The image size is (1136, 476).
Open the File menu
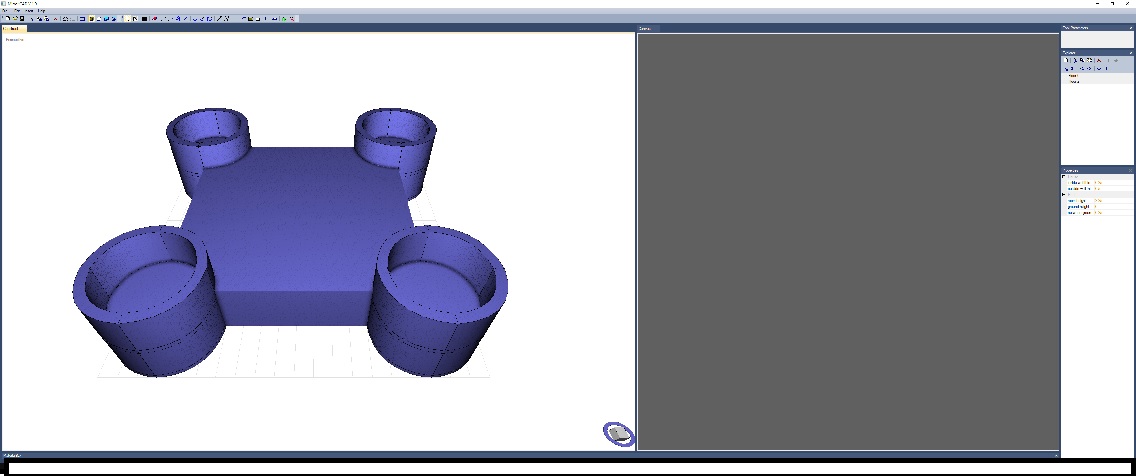pyautogui.click(x=6, y=10)
